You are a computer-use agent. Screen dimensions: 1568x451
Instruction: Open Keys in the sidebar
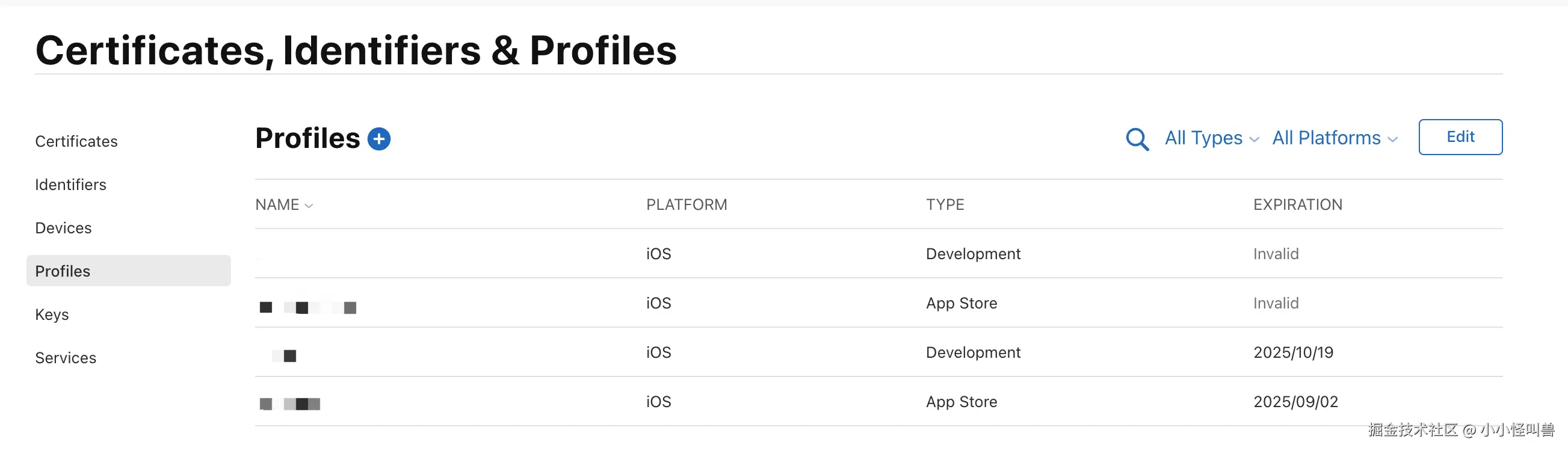tap(52, 314)
